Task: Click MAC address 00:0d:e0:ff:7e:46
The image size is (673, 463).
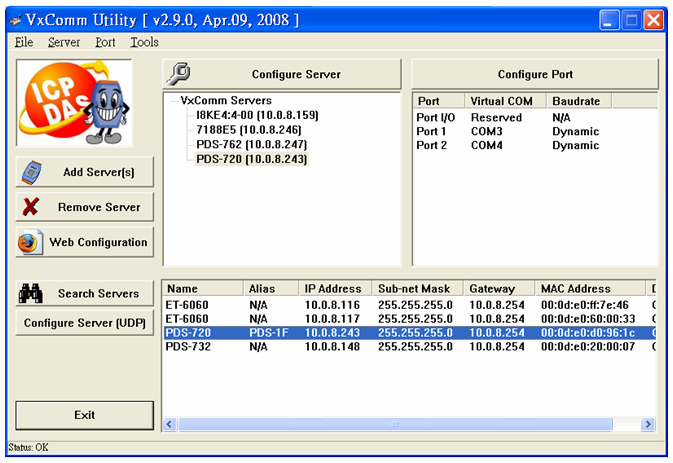Action: click(x=585, y=305)
